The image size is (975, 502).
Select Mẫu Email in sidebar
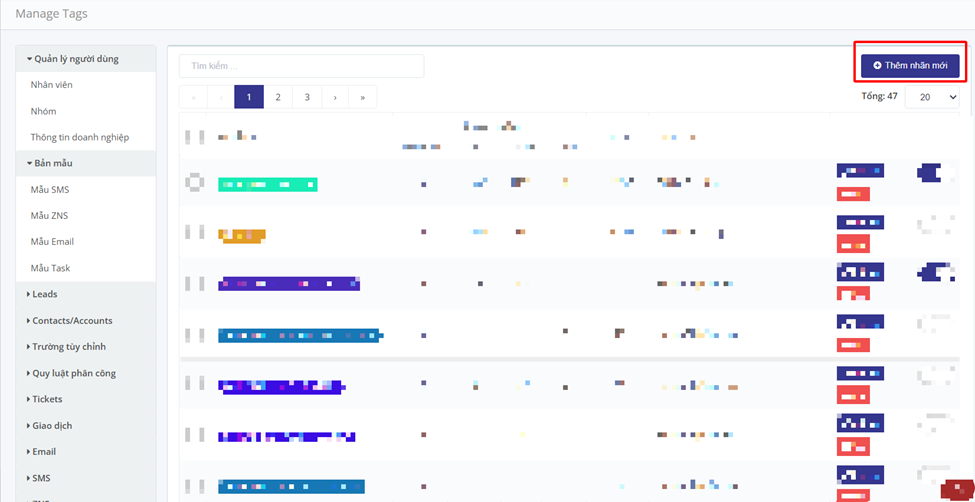pyautogui.click(x=52, y=242)
